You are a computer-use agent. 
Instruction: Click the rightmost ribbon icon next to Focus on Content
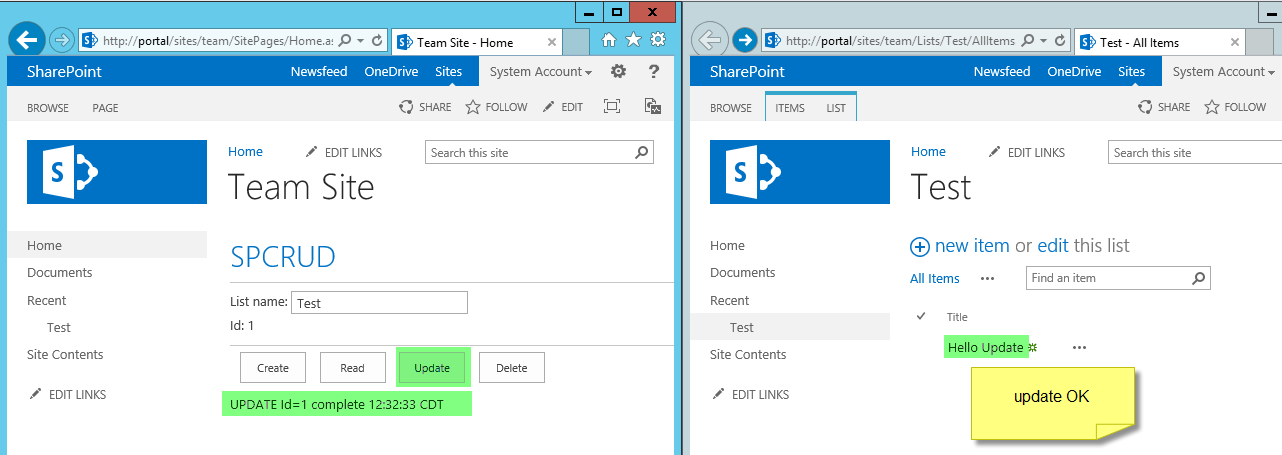[x=652, y=106]
